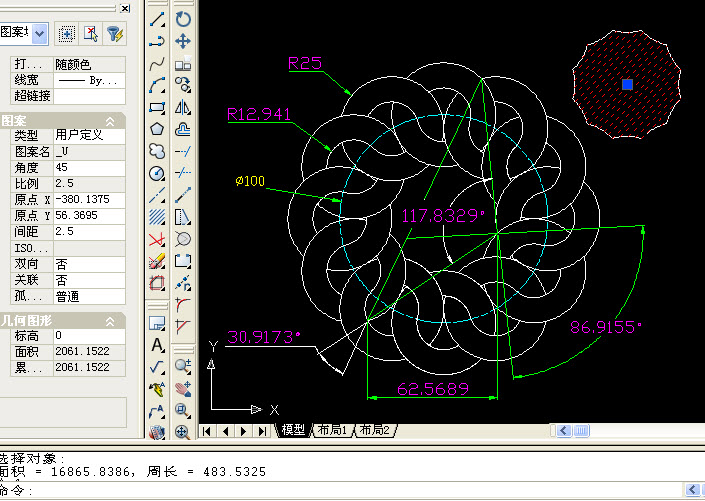Open the object type dropdown 图案填充
The height and width of the screenshot is (501, 705).
pos(40,34)
